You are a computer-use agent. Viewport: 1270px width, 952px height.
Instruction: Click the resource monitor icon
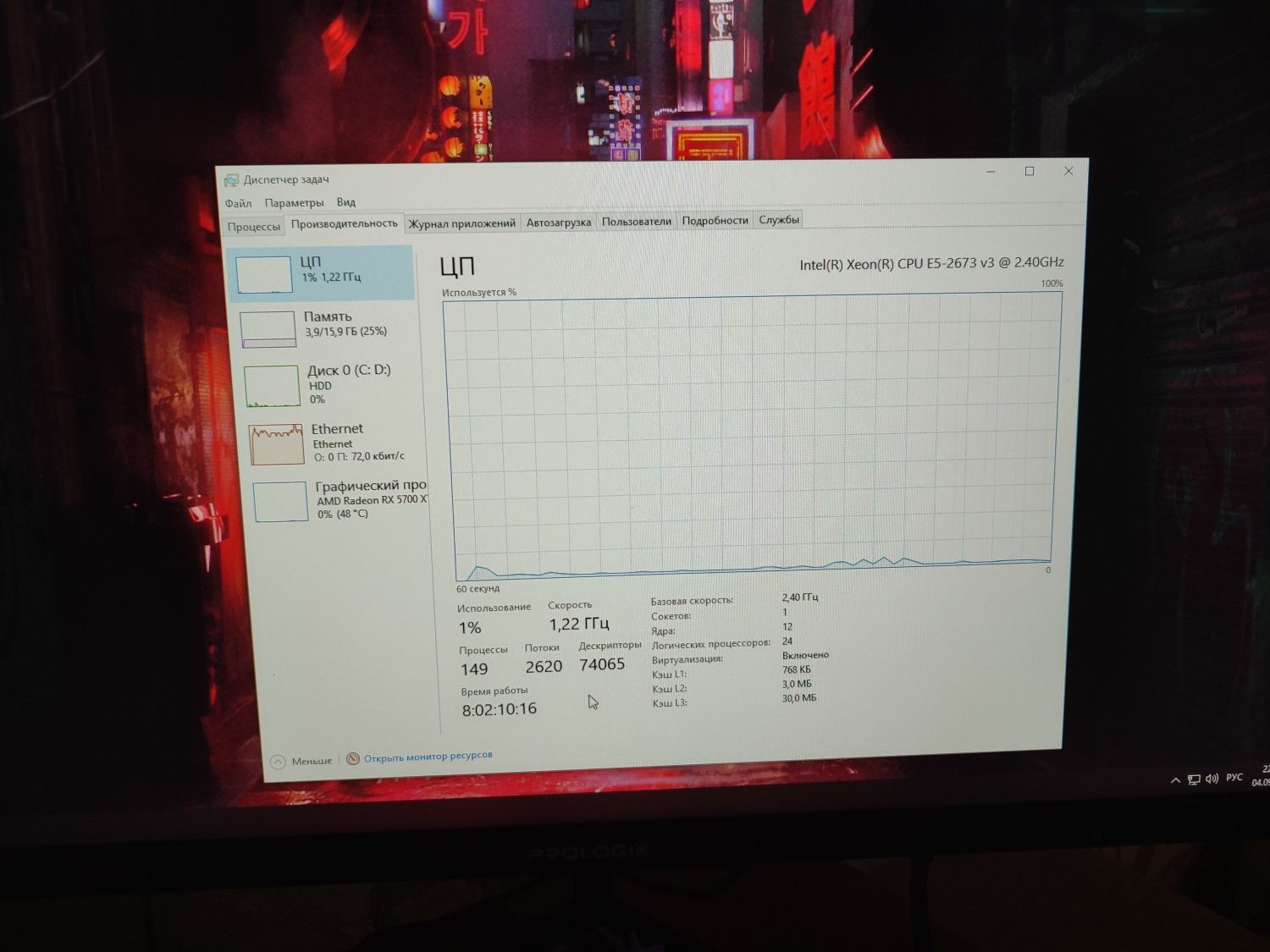tap(353, 758)
